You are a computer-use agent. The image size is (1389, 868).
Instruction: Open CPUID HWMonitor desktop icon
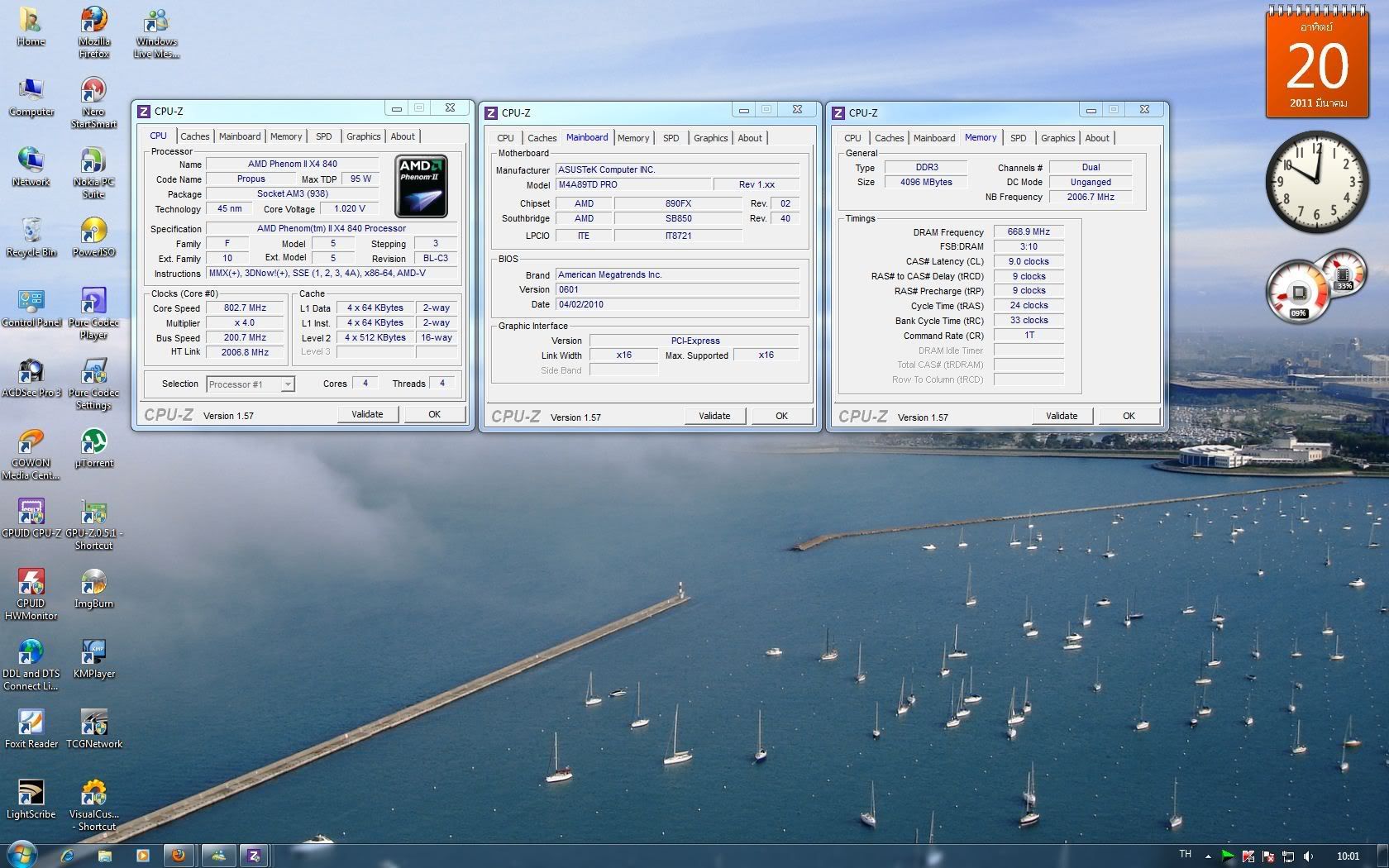31,584
